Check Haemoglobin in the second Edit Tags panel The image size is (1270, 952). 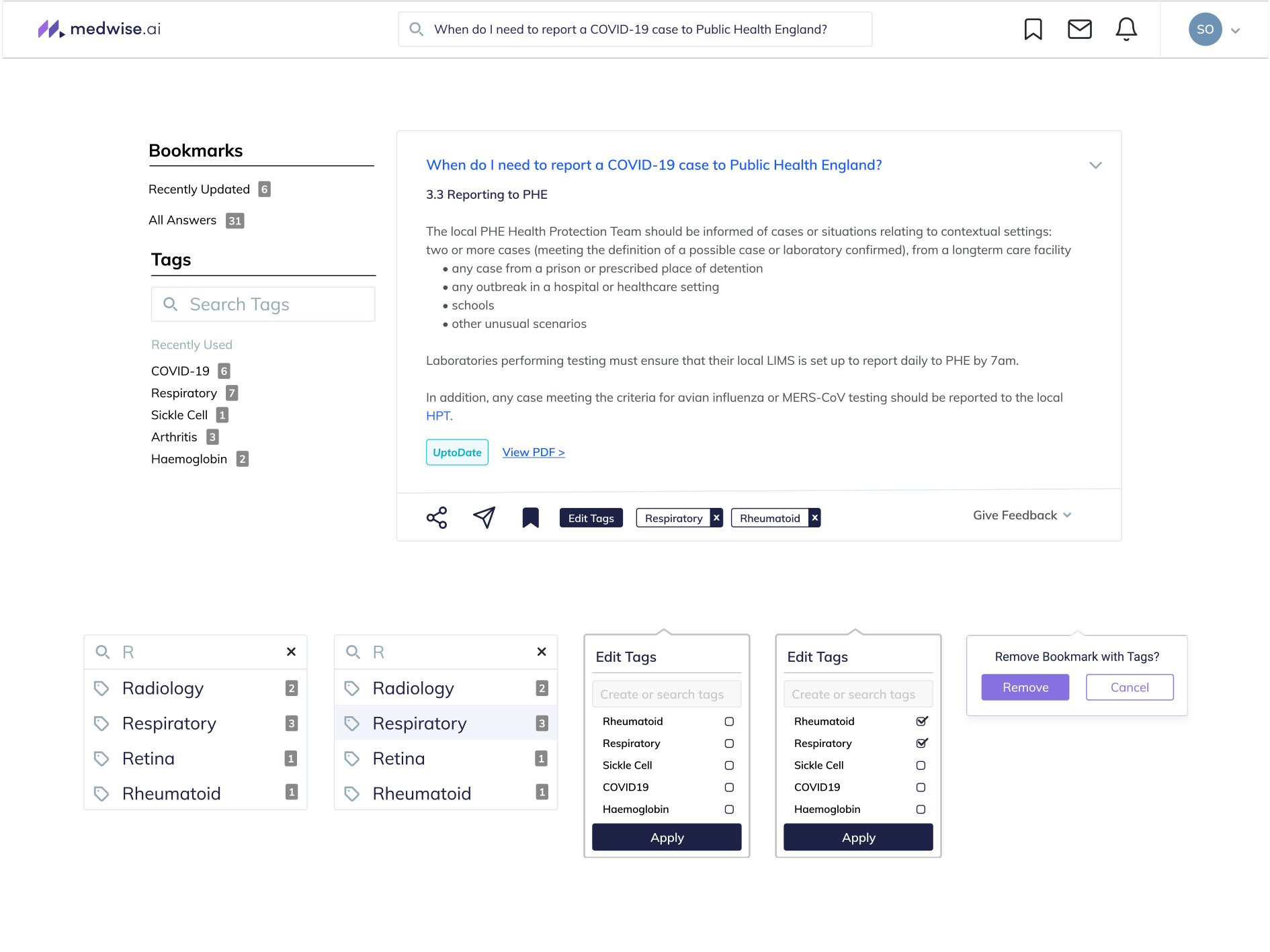click(921, 810)
